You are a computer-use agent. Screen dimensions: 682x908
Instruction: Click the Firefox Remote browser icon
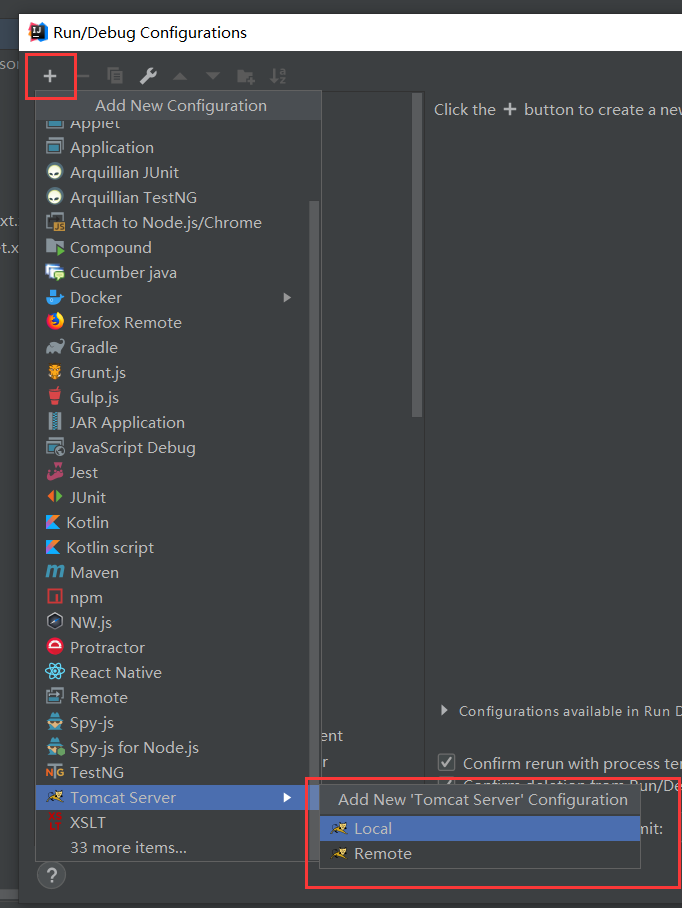54,322
